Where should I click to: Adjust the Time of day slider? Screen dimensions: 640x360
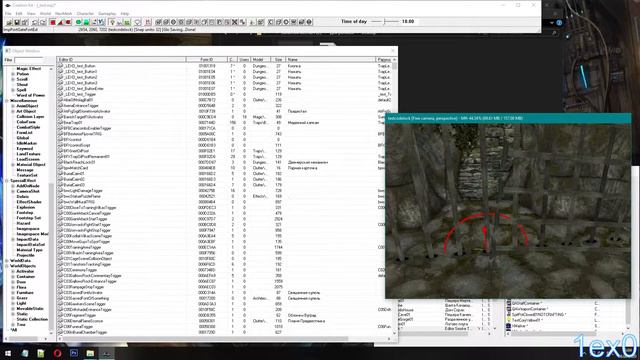[384, 22]
